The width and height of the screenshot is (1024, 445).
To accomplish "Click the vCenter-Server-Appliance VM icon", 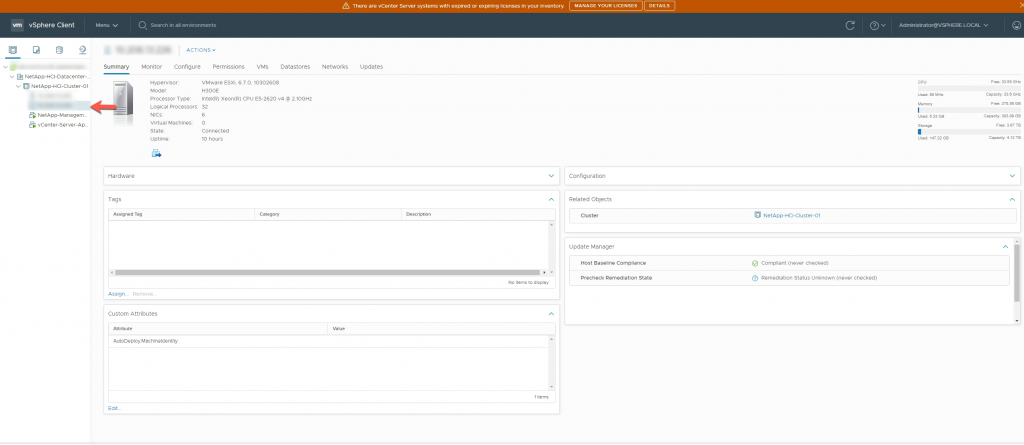I will tap(32, 124).
